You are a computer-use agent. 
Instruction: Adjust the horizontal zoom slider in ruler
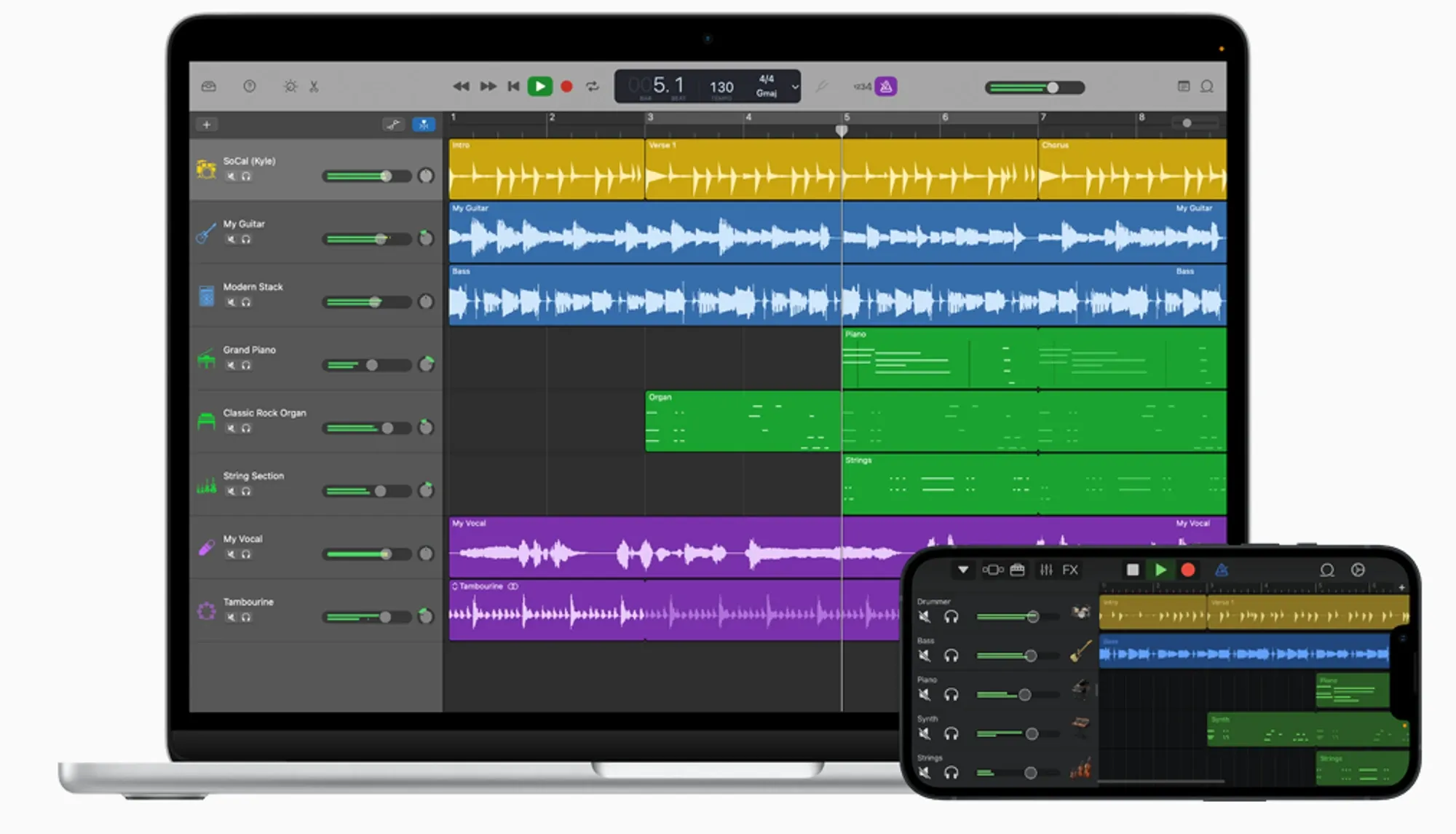pos(1194,123)
